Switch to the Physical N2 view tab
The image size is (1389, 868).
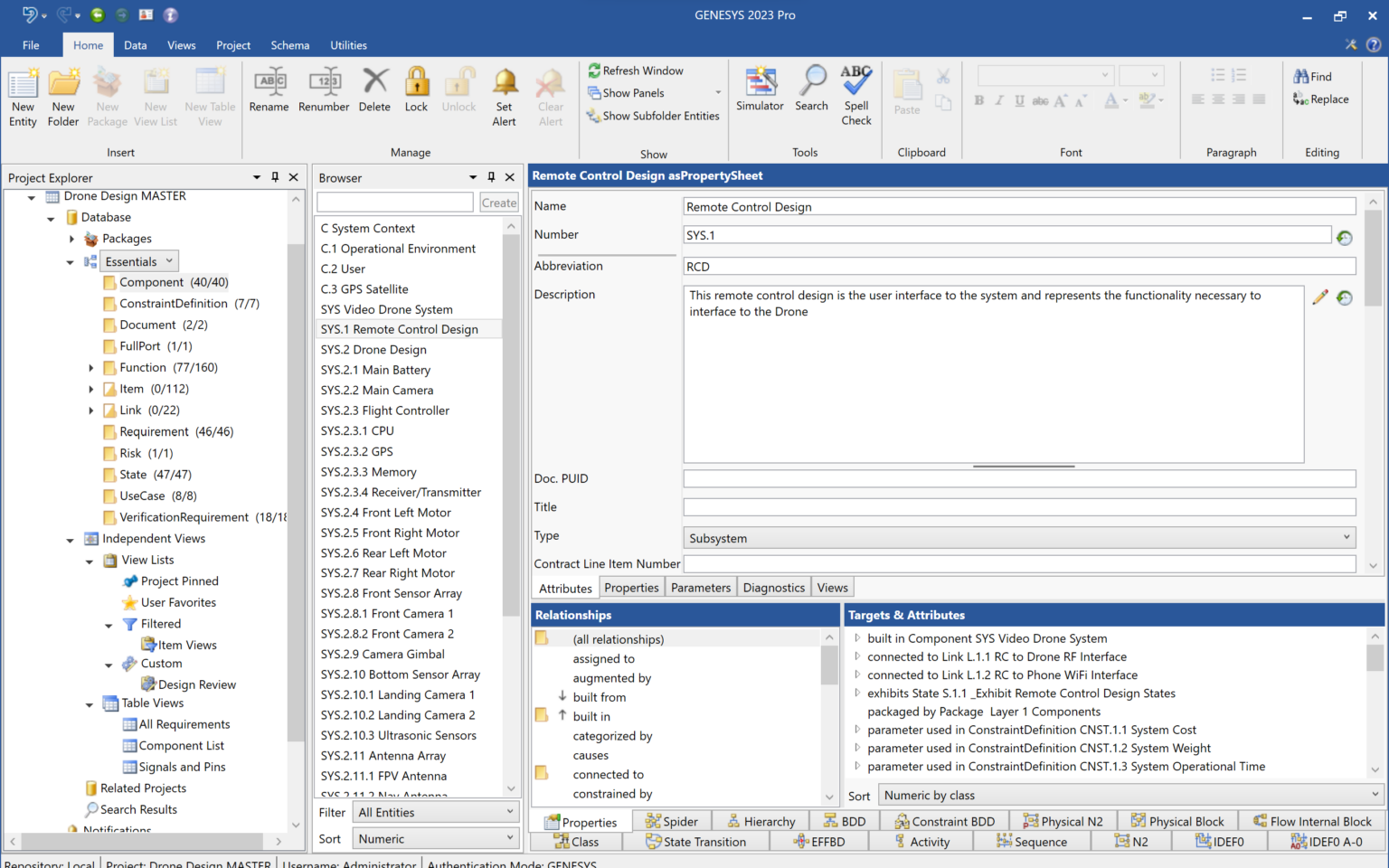pyautogui.click(x=1064, y=820)
